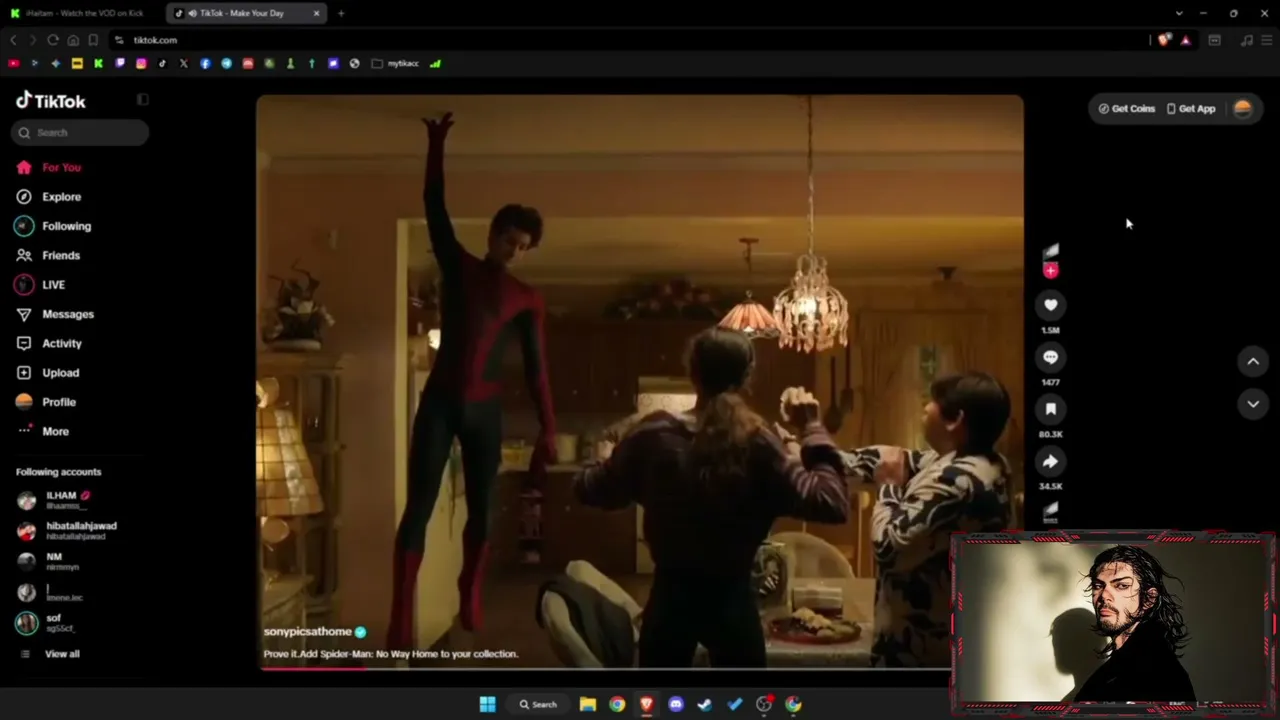Follow the creator with the red plus button
The height and width of the screenshot is (720, 1280).
click(x=1050, y=270)
